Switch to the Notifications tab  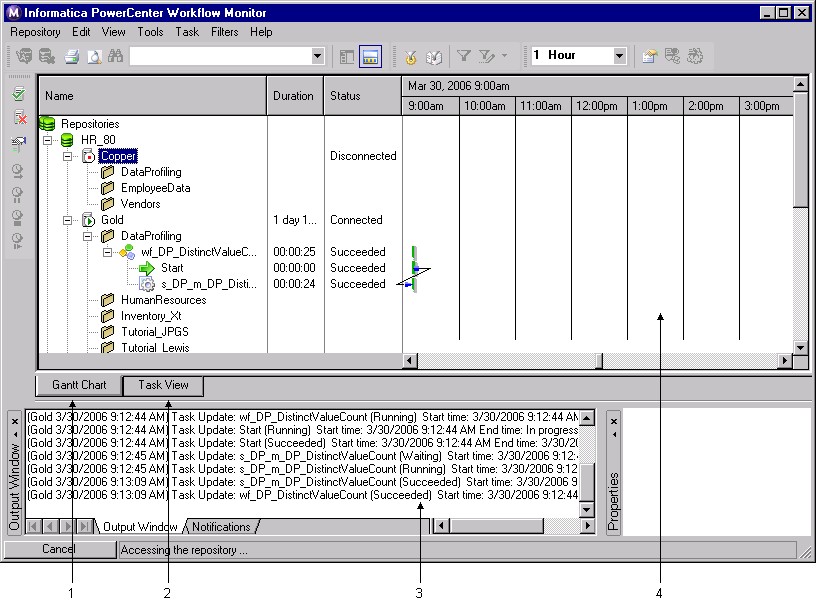221,526
